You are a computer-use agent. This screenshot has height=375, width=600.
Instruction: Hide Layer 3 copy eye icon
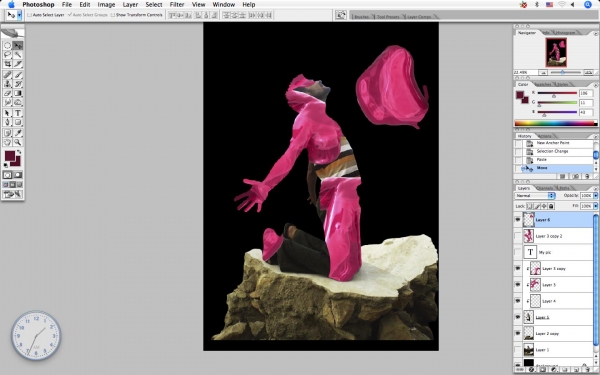(x=518, y=269)
